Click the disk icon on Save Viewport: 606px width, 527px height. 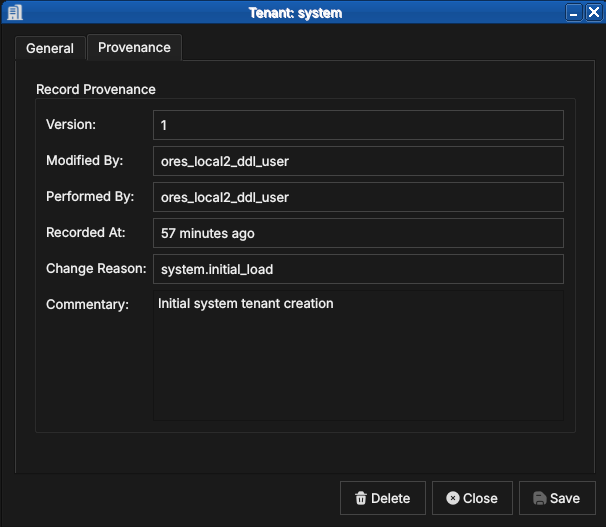click(540, 498)
